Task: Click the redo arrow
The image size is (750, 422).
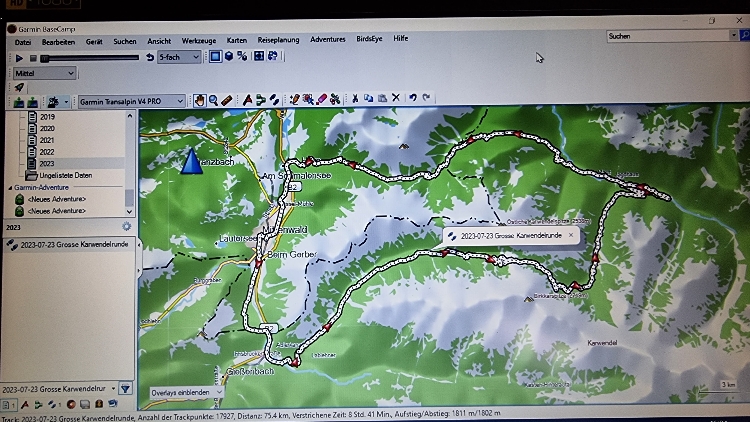Action: tap(426, 98)
